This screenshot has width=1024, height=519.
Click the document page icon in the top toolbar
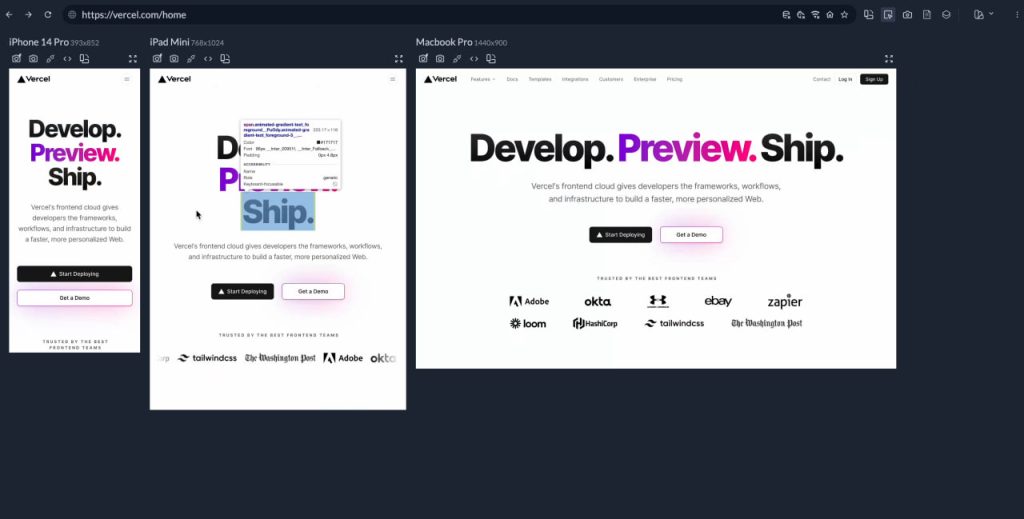[927, 14]
